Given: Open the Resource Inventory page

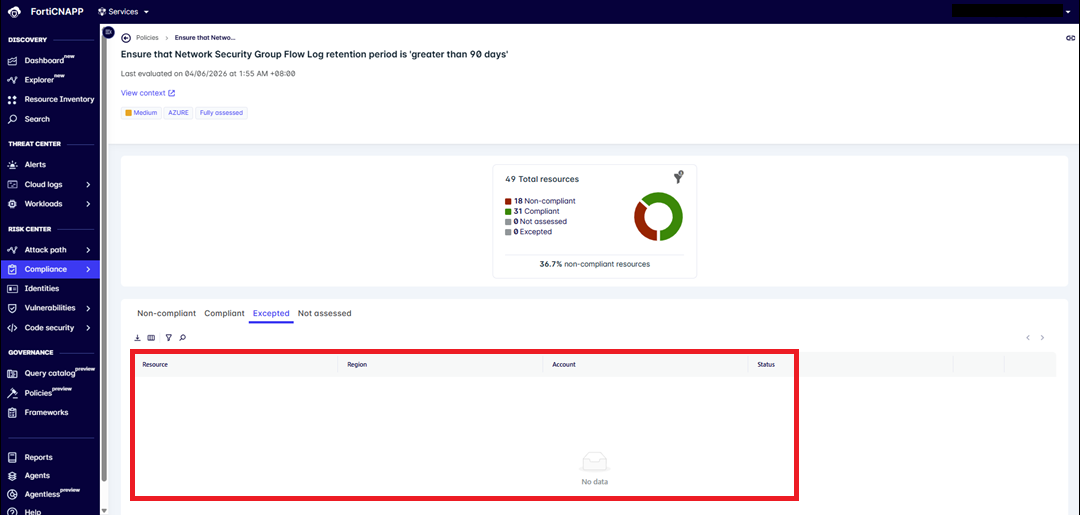Looking at the screenshot, I should [x=59, y=99].
